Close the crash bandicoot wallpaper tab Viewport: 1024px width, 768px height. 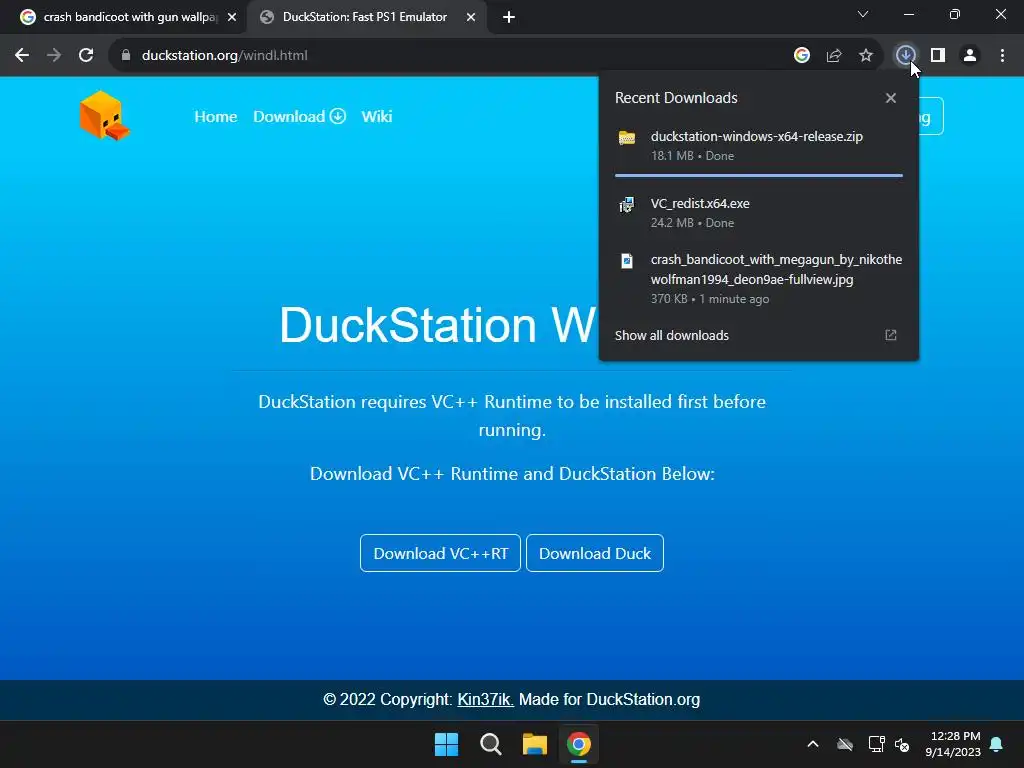click(x=232, y=17)
